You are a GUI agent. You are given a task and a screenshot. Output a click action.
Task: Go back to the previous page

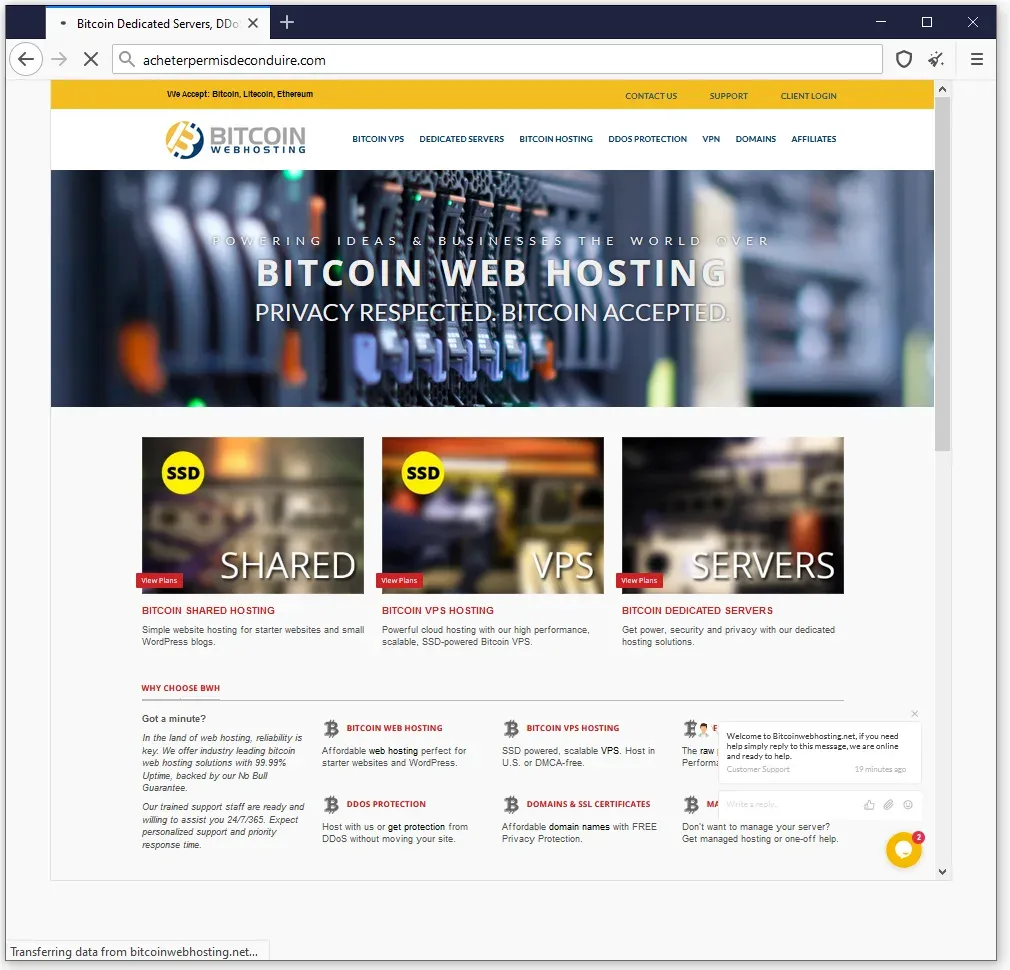tap(26, 60)
